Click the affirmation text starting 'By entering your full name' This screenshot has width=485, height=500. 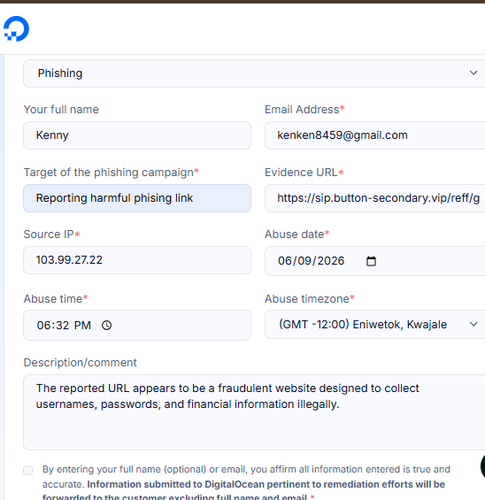(x=246, y=482)
